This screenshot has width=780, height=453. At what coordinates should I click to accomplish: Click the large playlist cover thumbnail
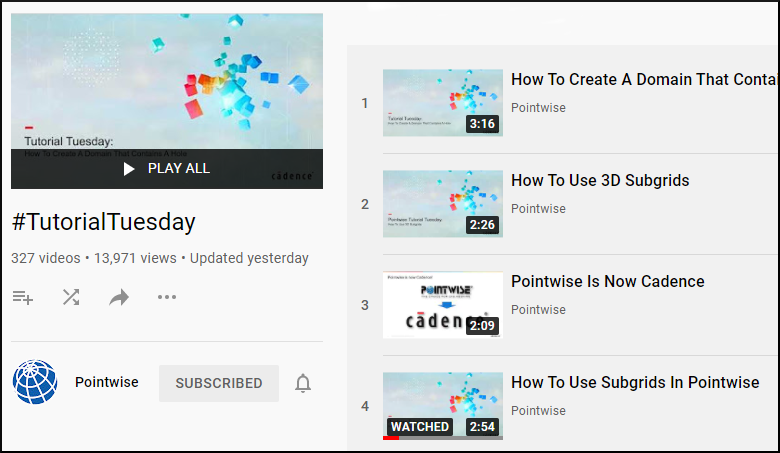(167, 90)
